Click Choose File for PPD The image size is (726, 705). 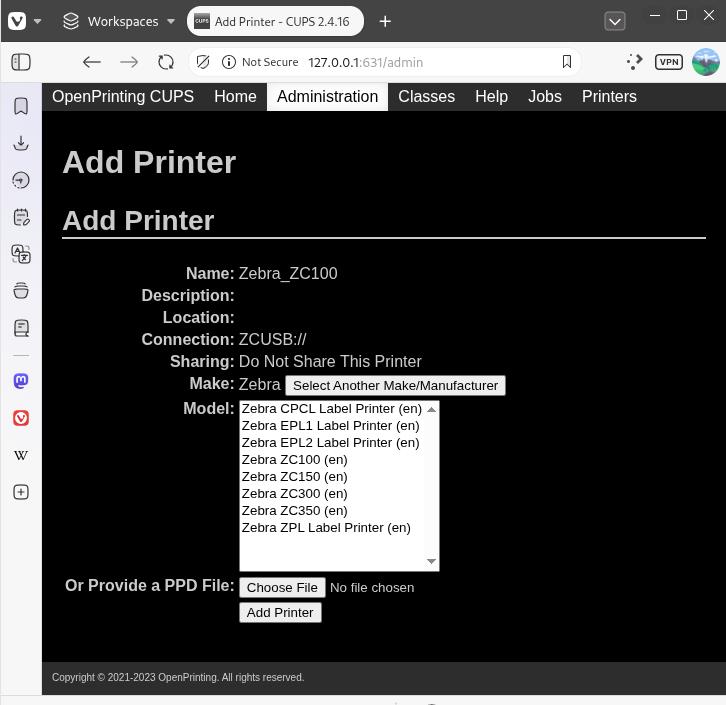click(282, 587)
